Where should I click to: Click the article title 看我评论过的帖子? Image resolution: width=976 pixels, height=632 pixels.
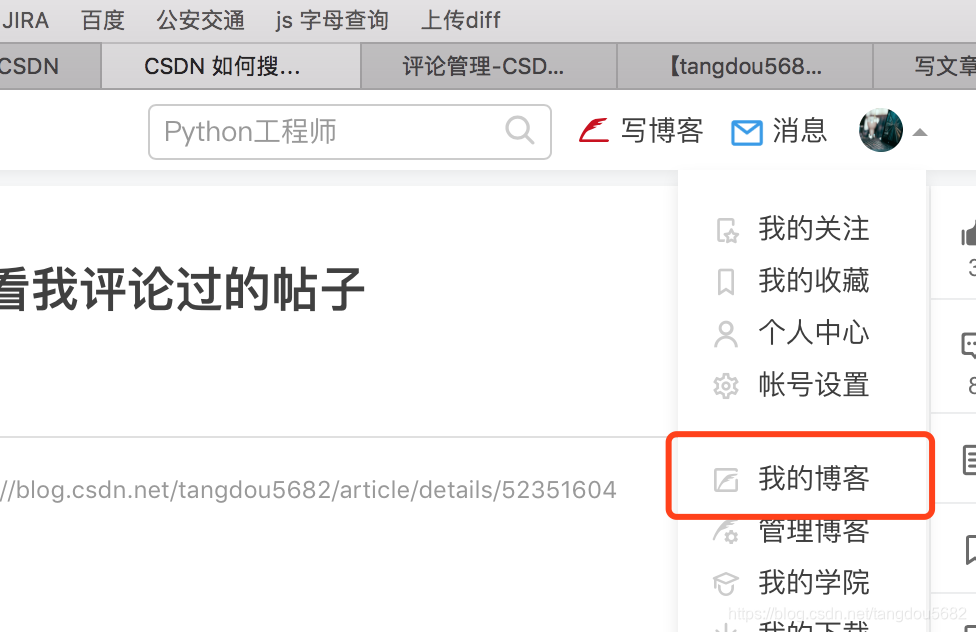182,289
